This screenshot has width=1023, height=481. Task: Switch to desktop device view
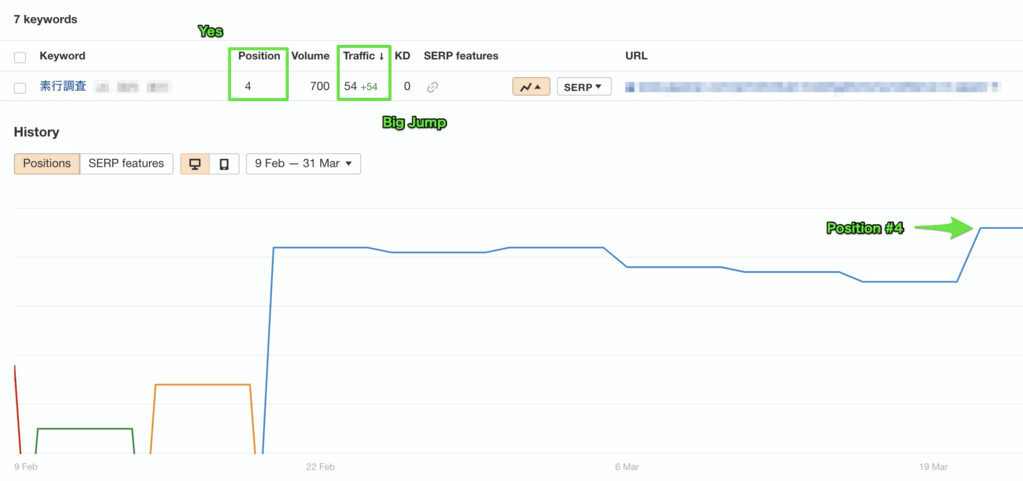pyautogui.click(x=195, y=164)
